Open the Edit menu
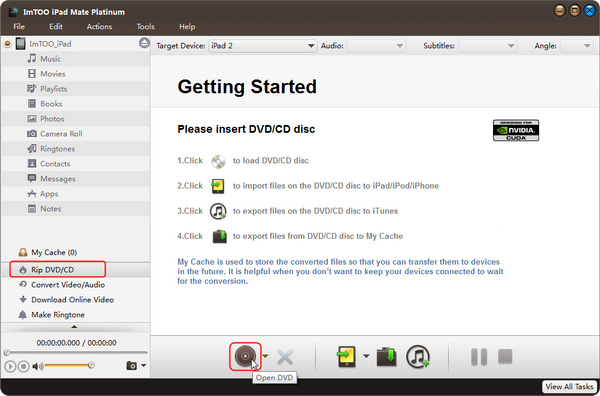 point(55,26)
